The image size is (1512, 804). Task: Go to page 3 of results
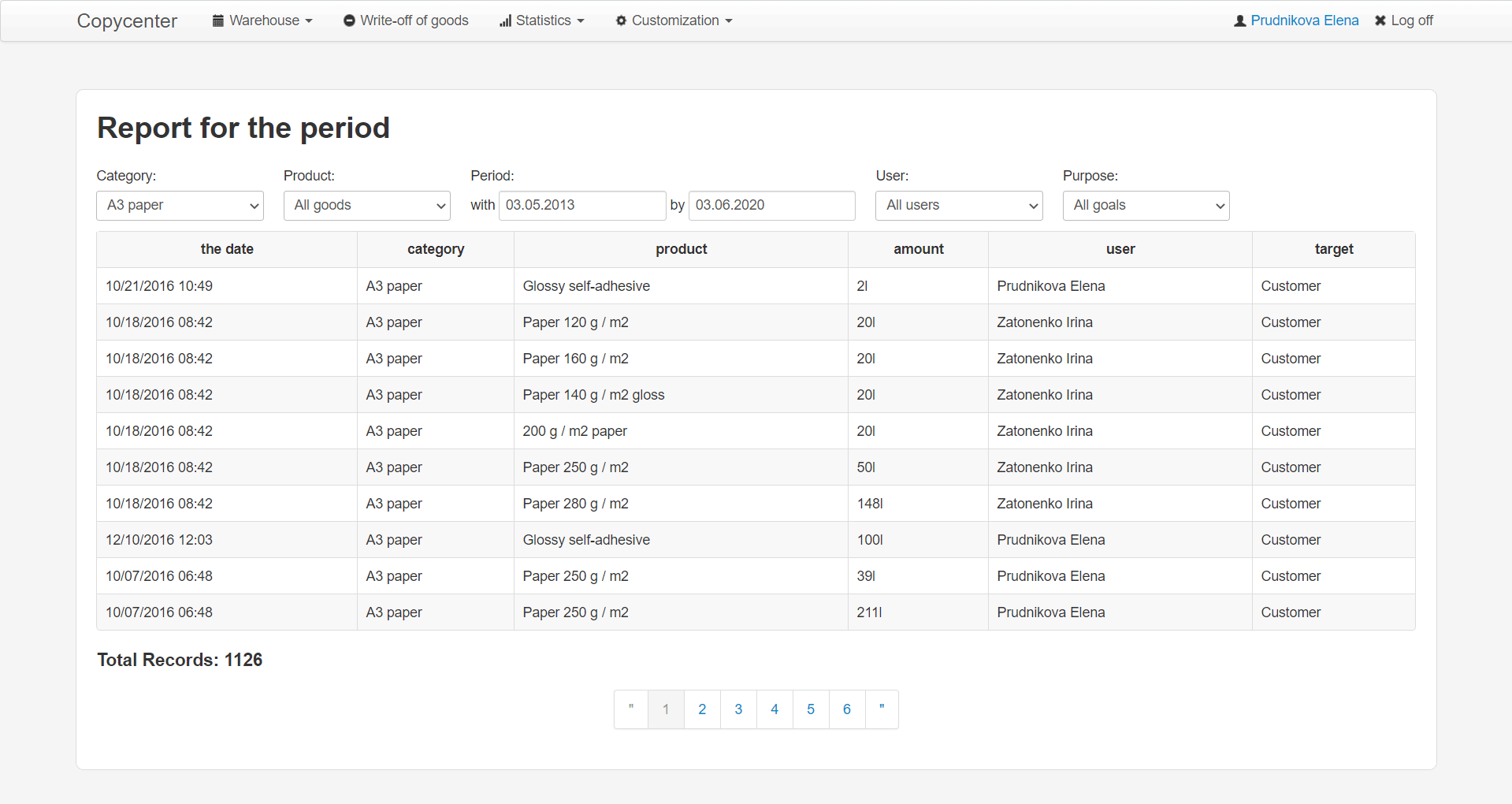[738, 709]
